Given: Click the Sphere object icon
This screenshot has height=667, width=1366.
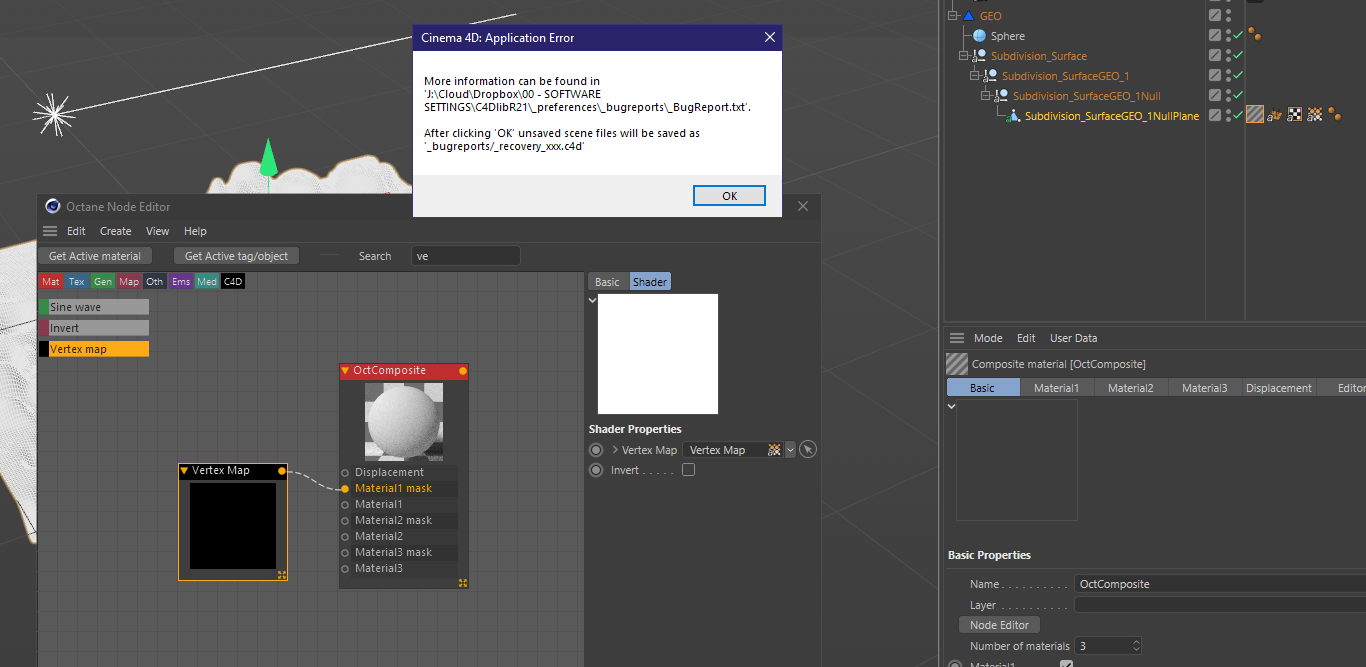Looking at the screenshot, I should [979, 36].
